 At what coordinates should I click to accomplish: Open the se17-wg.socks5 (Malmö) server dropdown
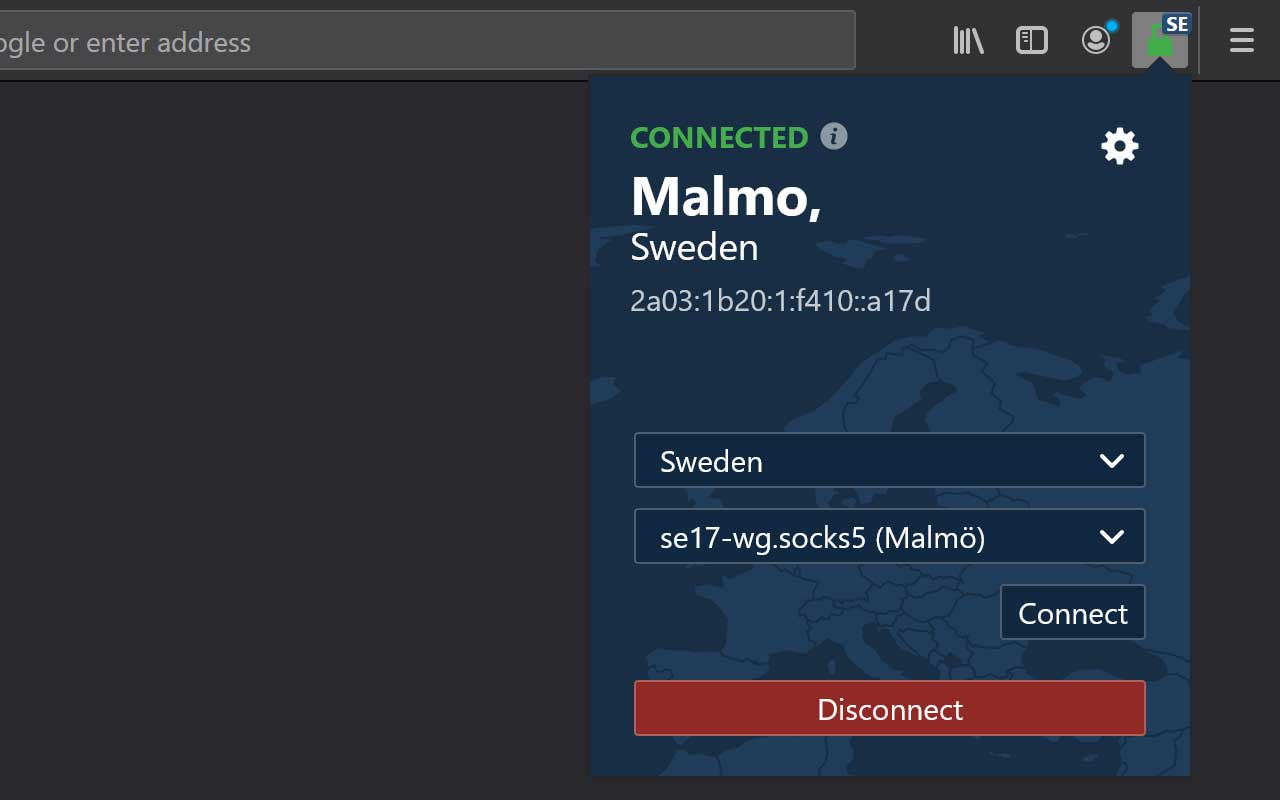890,537
